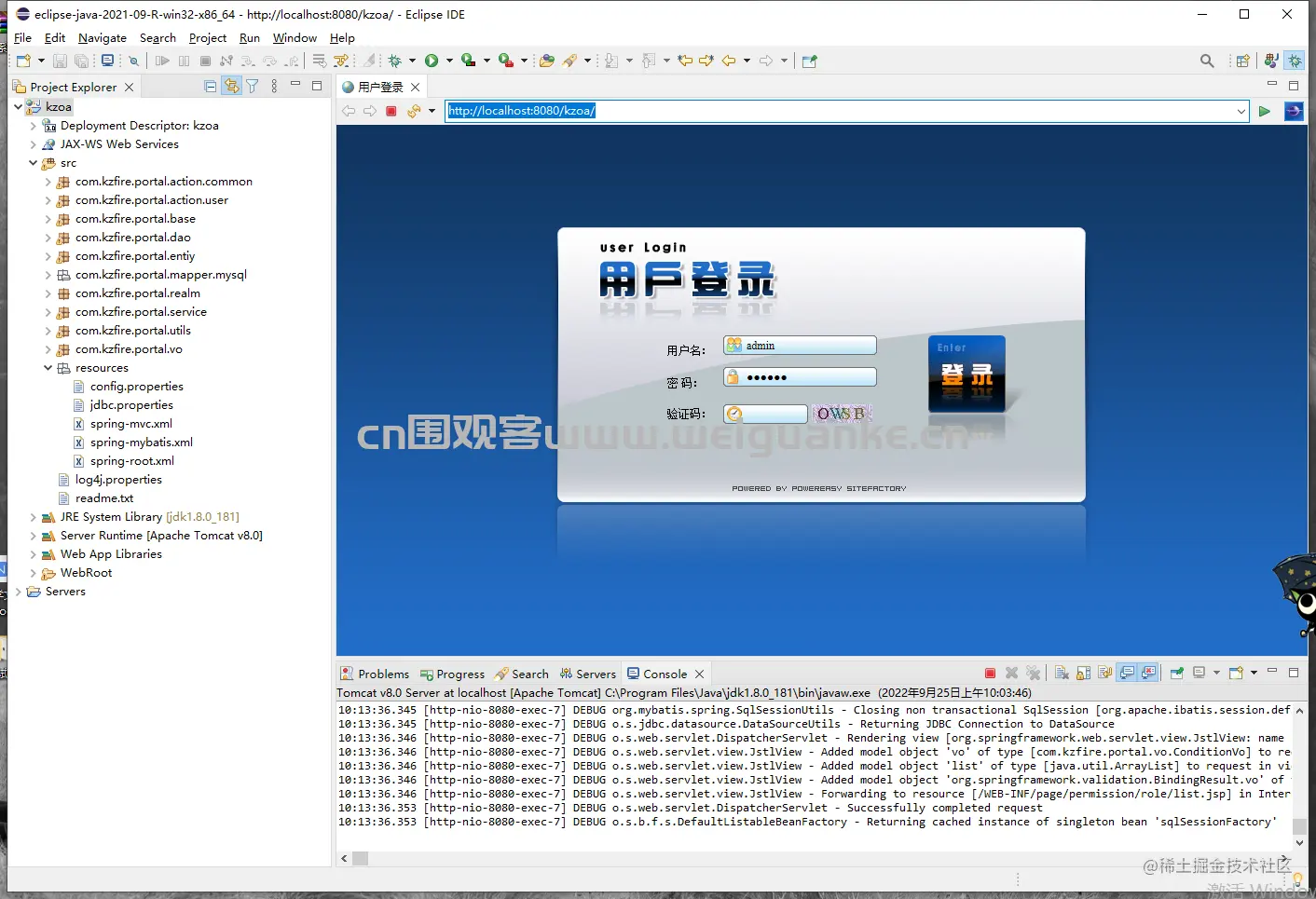Collapse the kzoa project node
The height and width of the screenshot is (899, 1316).
[19, 106]
